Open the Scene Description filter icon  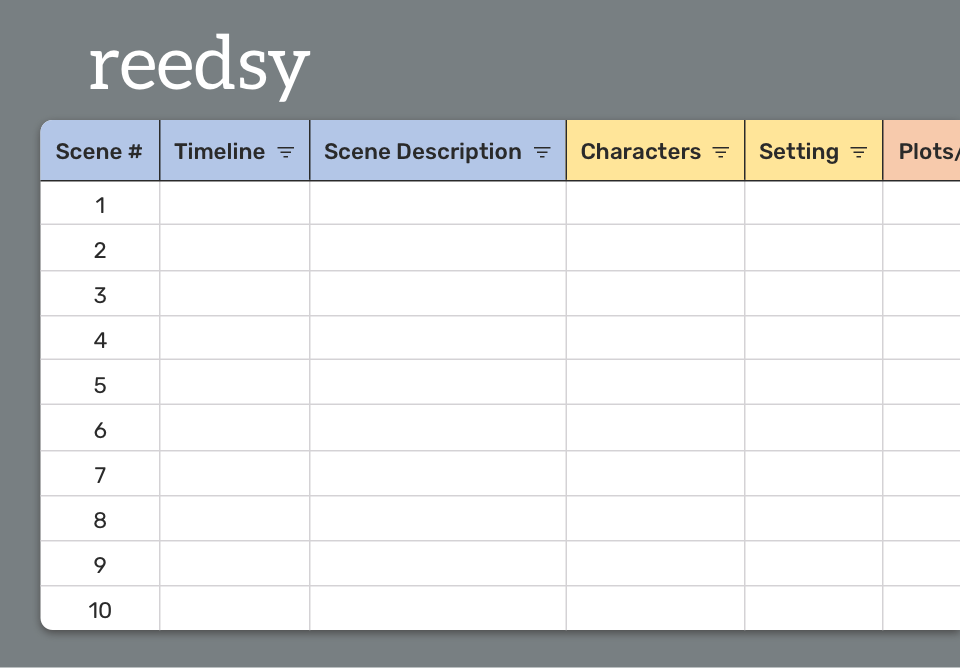click(x=543, y=152)
